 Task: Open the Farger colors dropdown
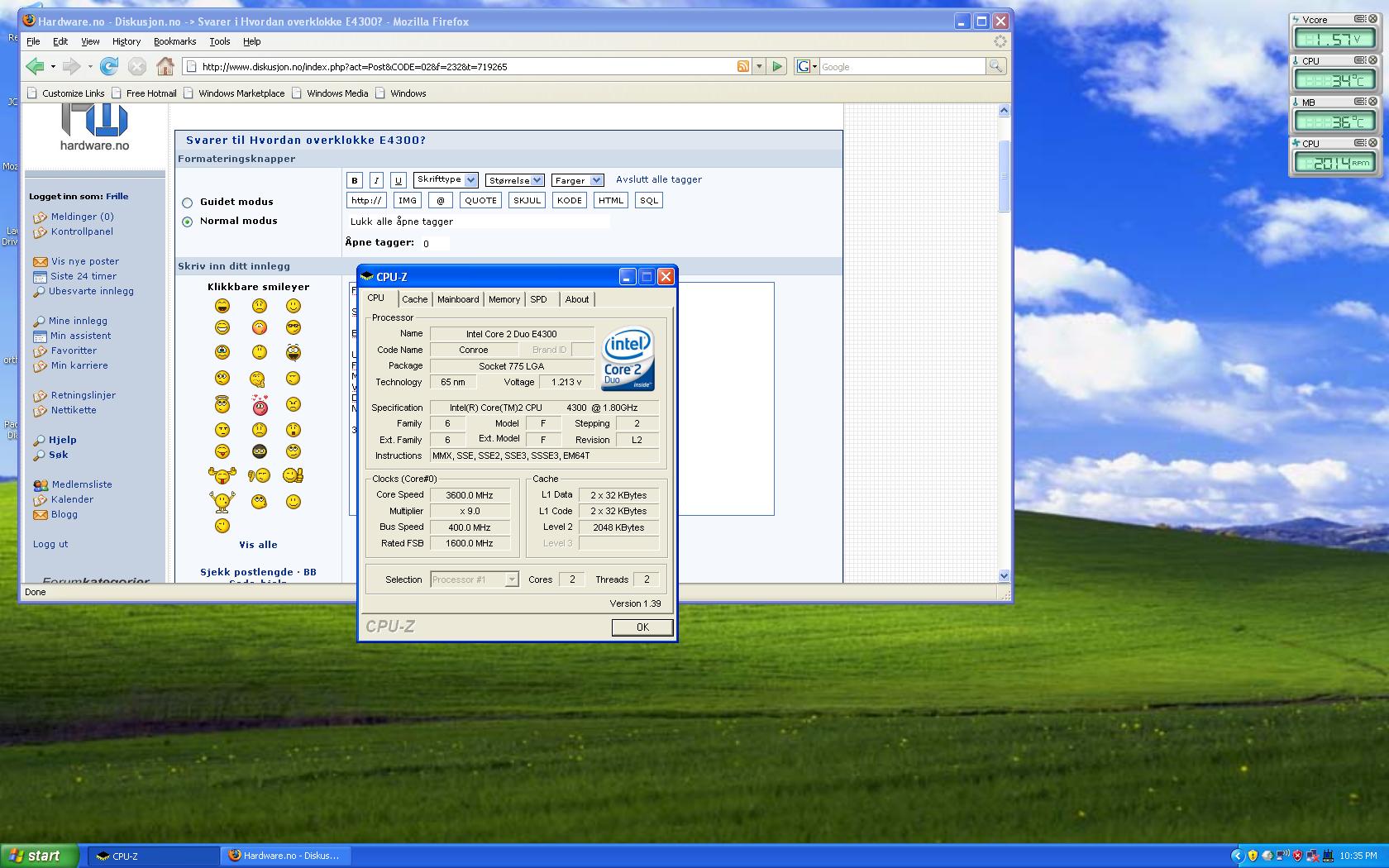pos(577,180)
